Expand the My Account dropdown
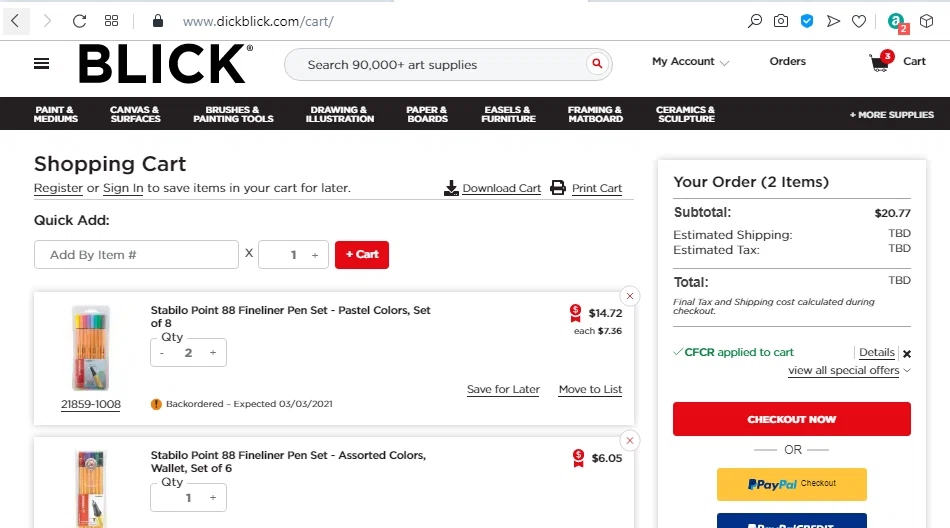This screenshot has height=528, width=950. click(690, 61)
